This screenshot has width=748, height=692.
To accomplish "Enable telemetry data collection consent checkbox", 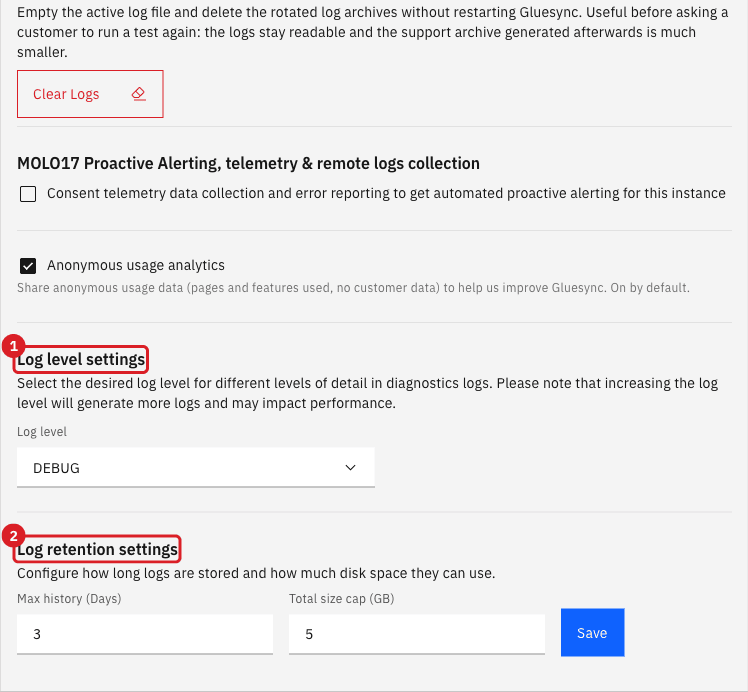I will tap(28, 194).
